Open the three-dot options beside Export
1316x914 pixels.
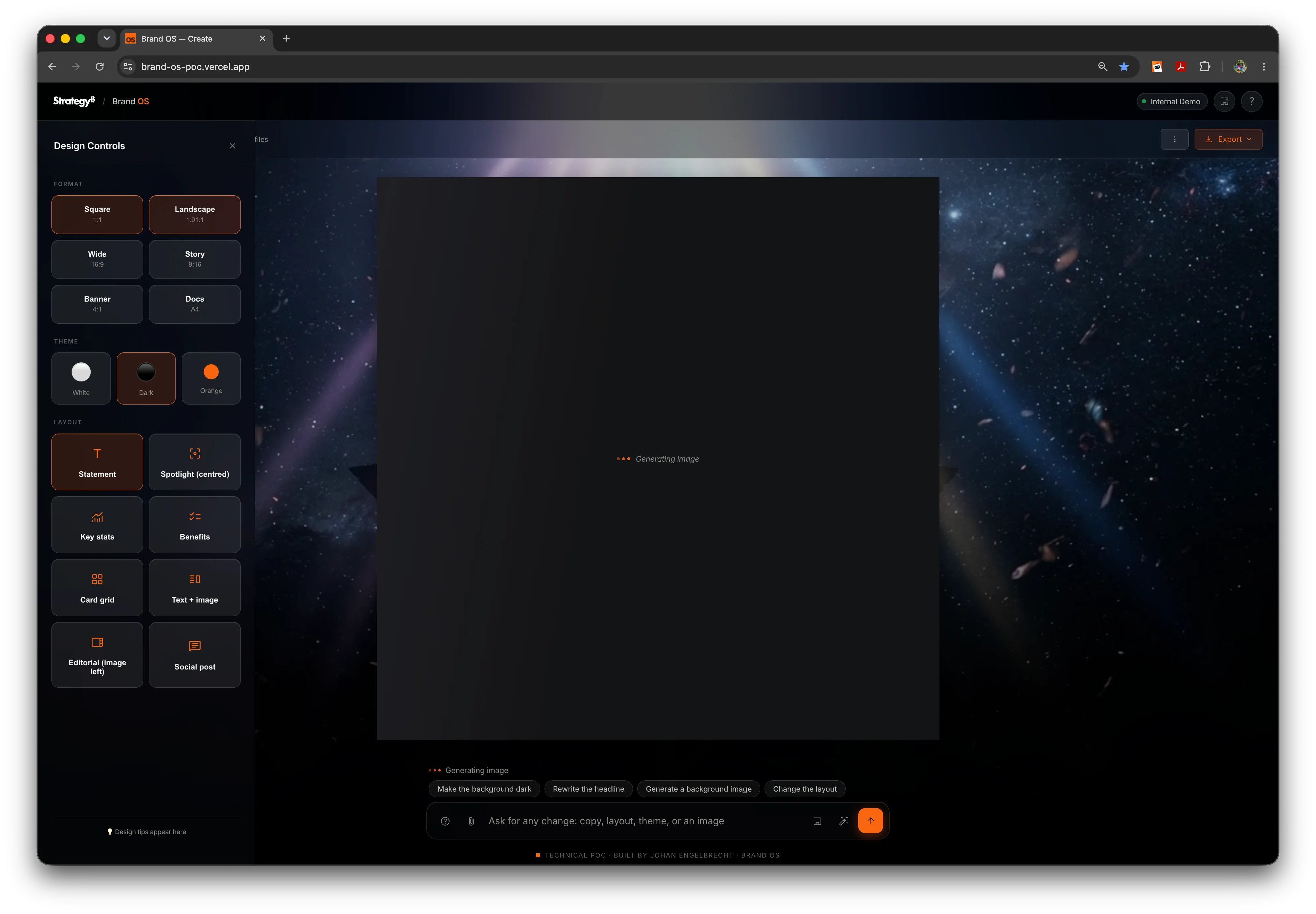pos(1174,139)
